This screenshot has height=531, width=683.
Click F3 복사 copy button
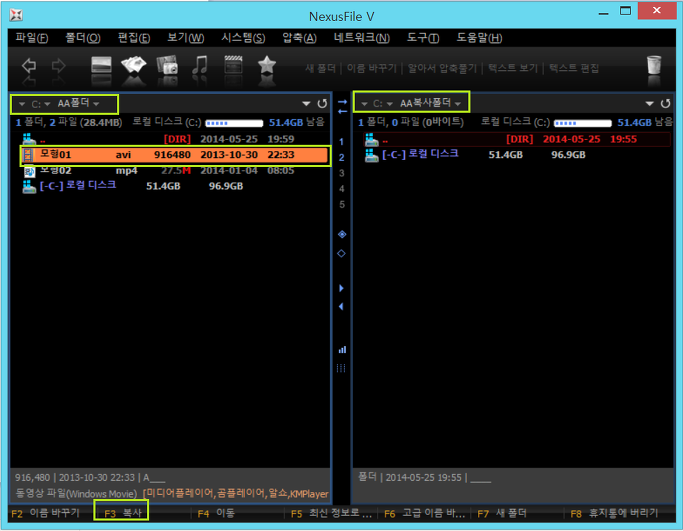[122, 513]
